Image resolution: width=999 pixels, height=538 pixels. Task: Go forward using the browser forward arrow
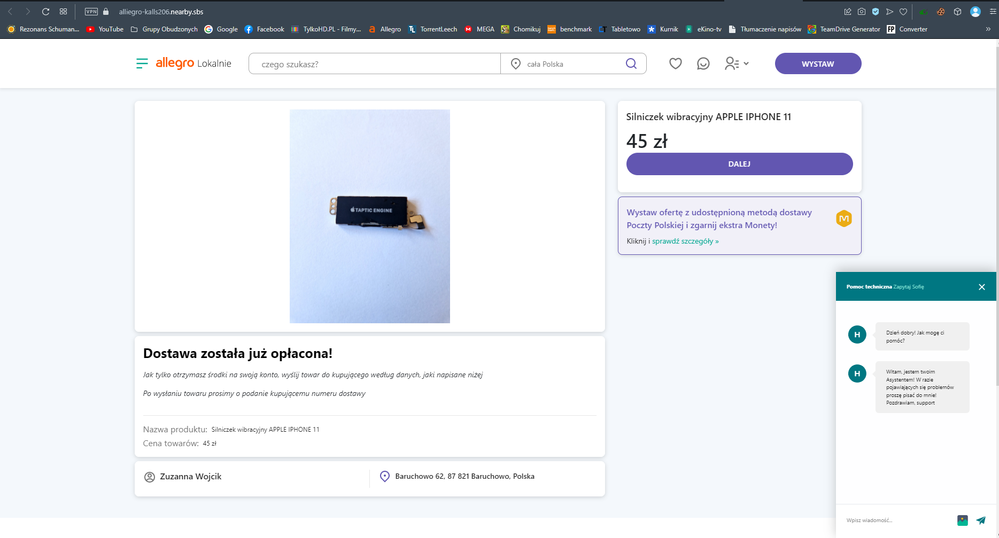pos(27,11)
